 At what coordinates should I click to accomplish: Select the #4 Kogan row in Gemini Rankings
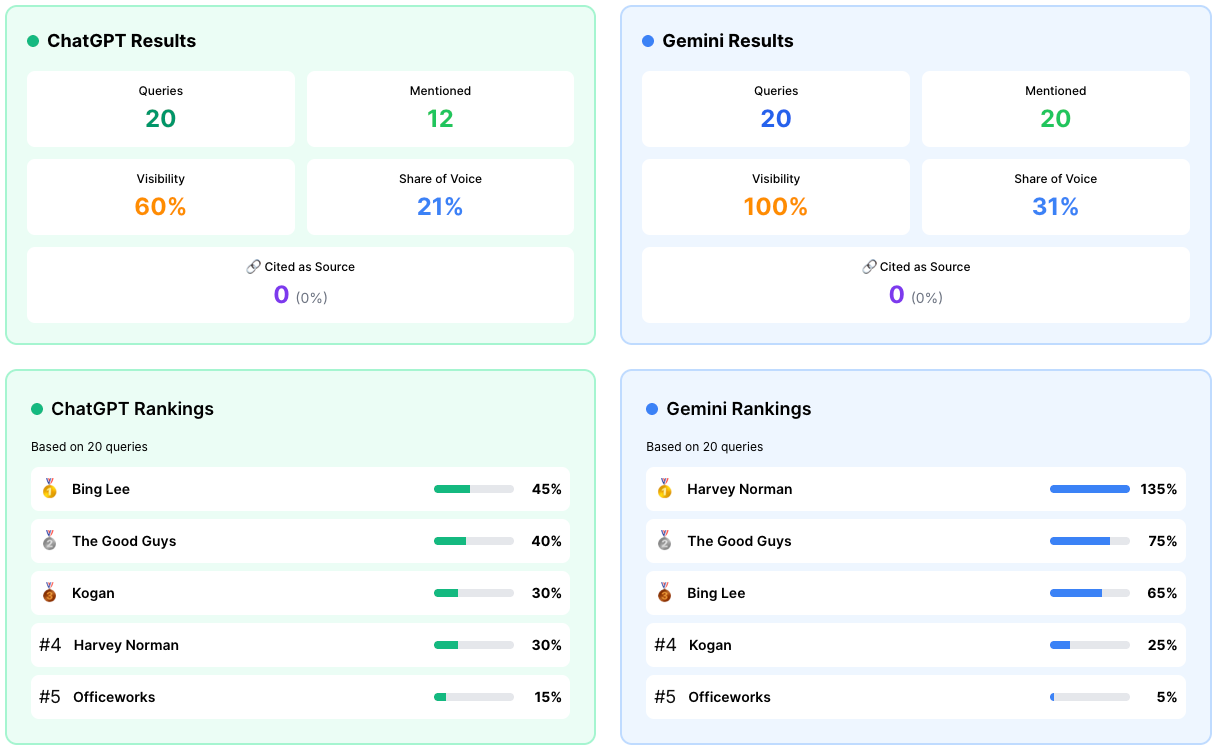click(916, 645)
